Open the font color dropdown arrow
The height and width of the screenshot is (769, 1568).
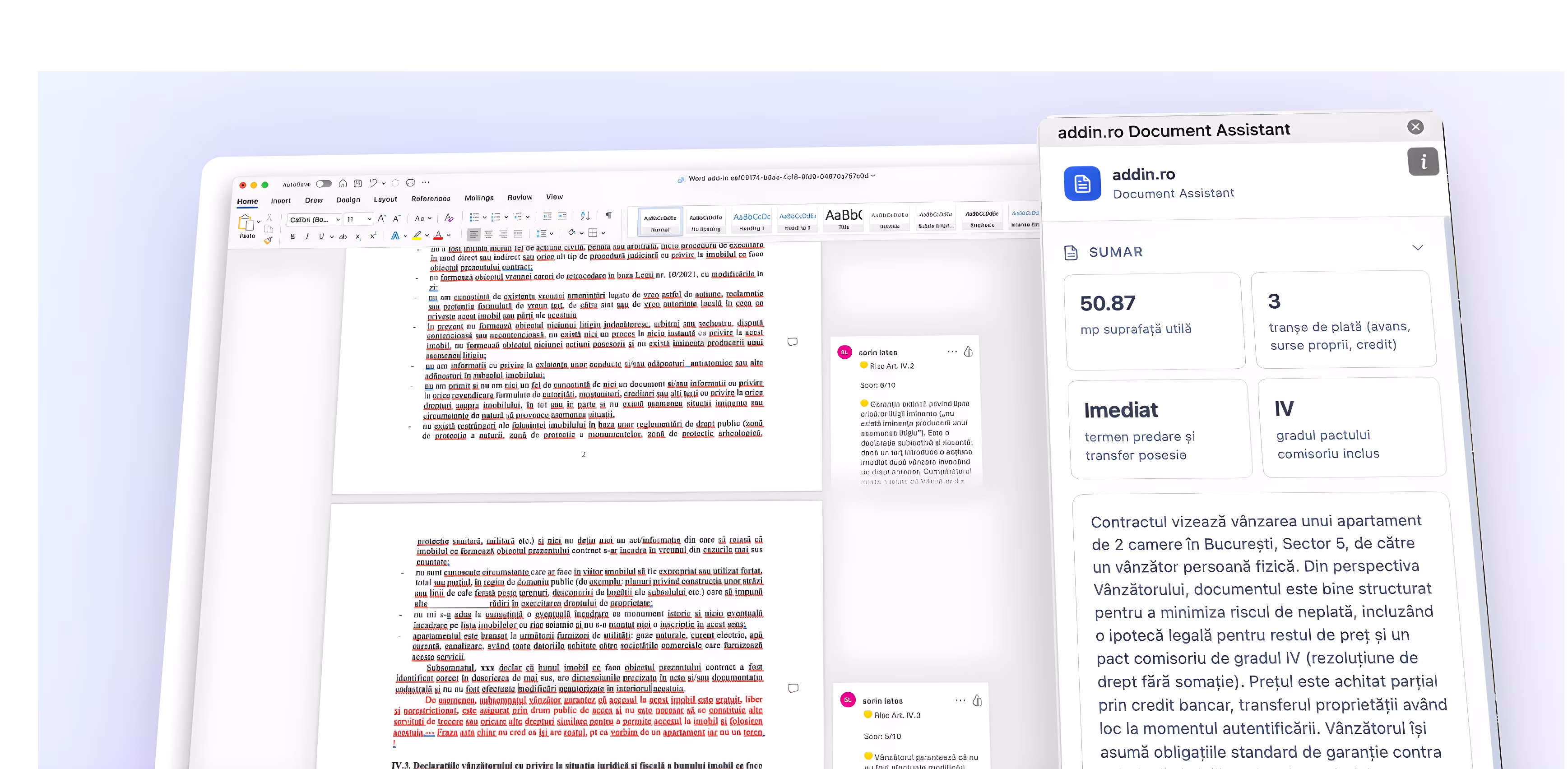[x=449, y=236]
